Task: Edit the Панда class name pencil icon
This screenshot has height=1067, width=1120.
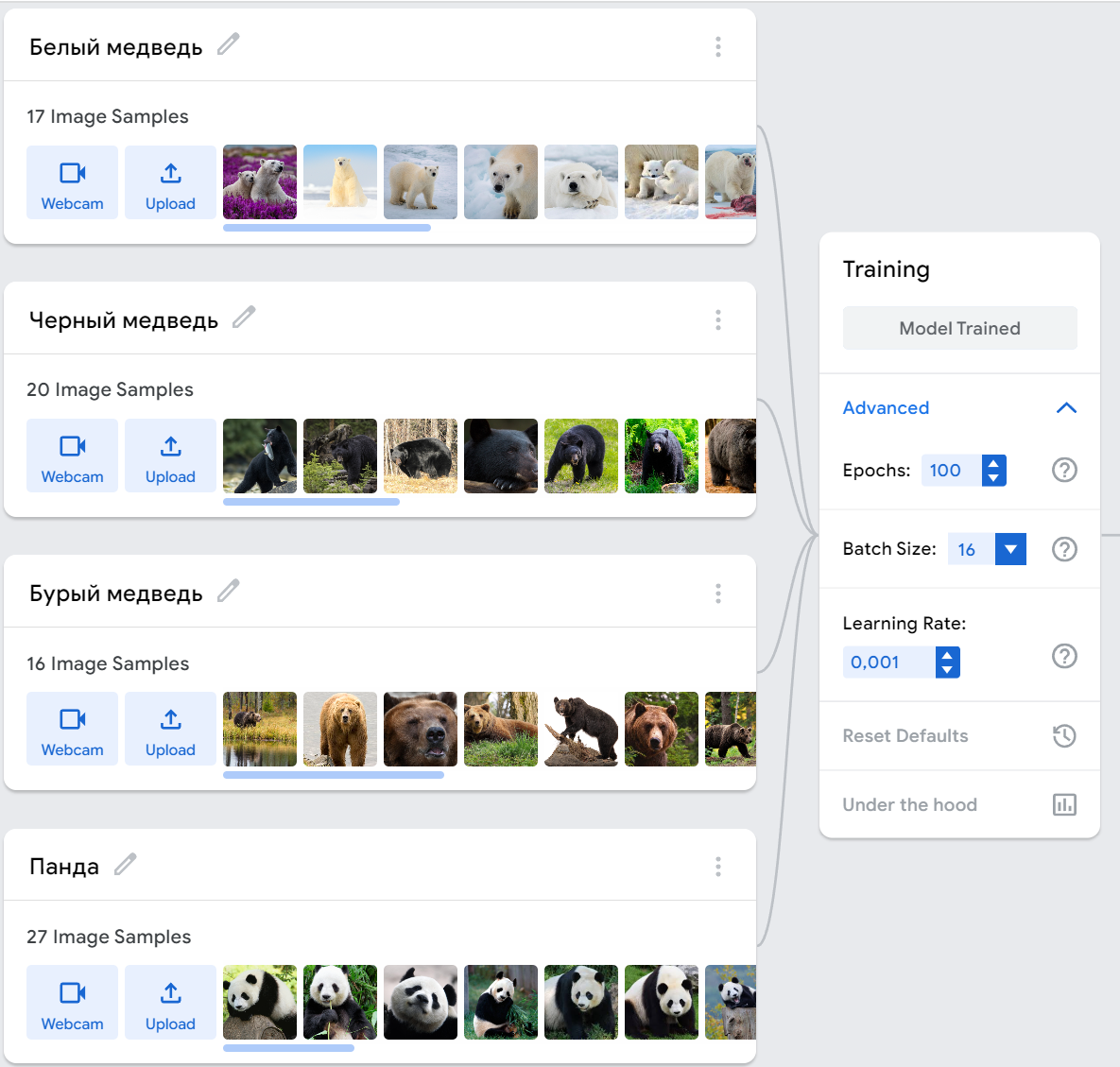Action: 125,864
